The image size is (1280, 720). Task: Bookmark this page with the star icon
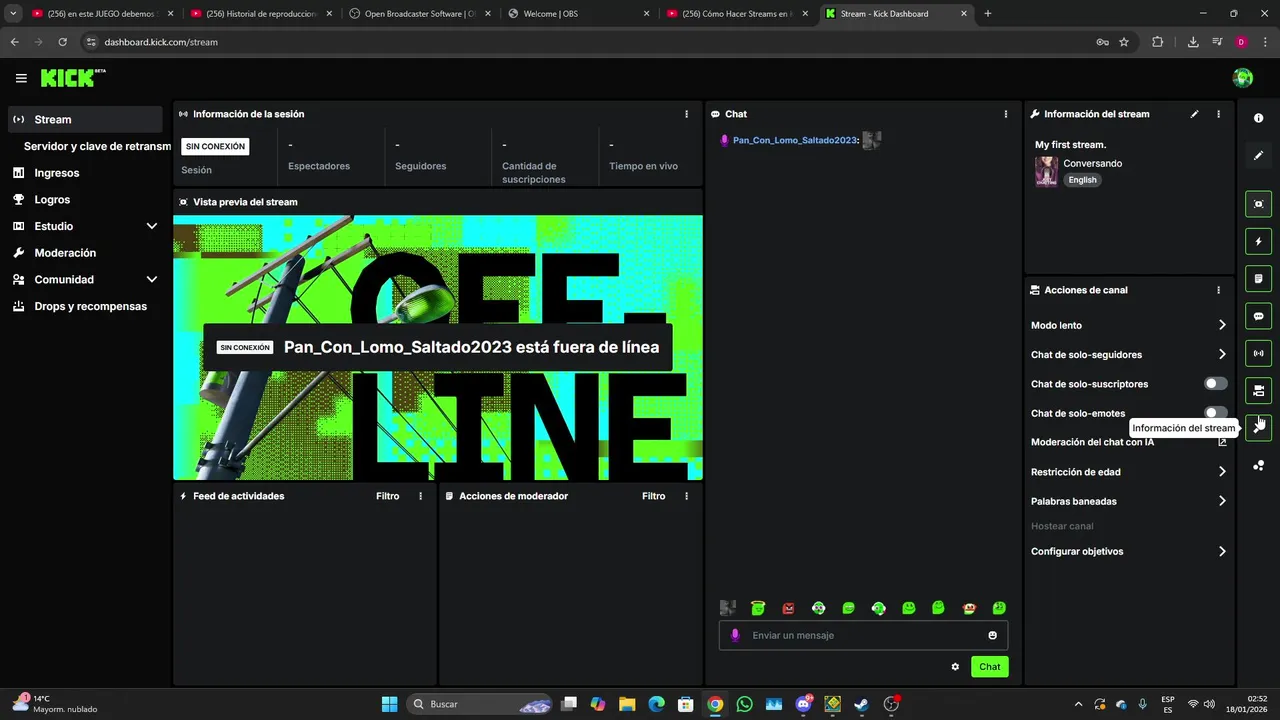tap(1124, 42)
